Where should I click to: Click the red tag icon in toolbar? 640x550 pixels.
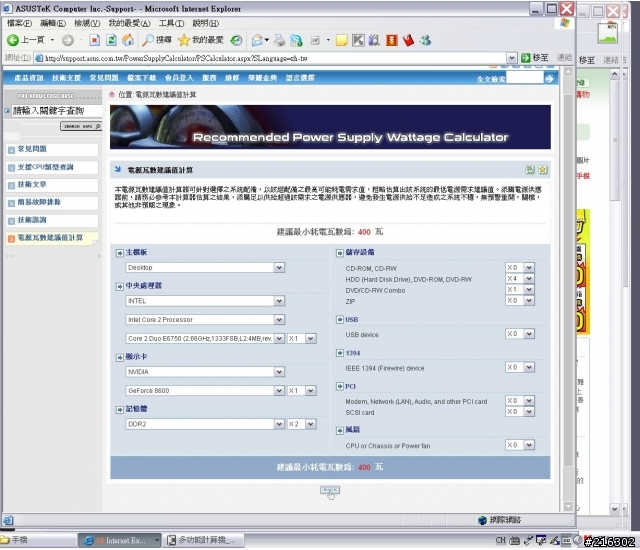[x=408, y=40]
